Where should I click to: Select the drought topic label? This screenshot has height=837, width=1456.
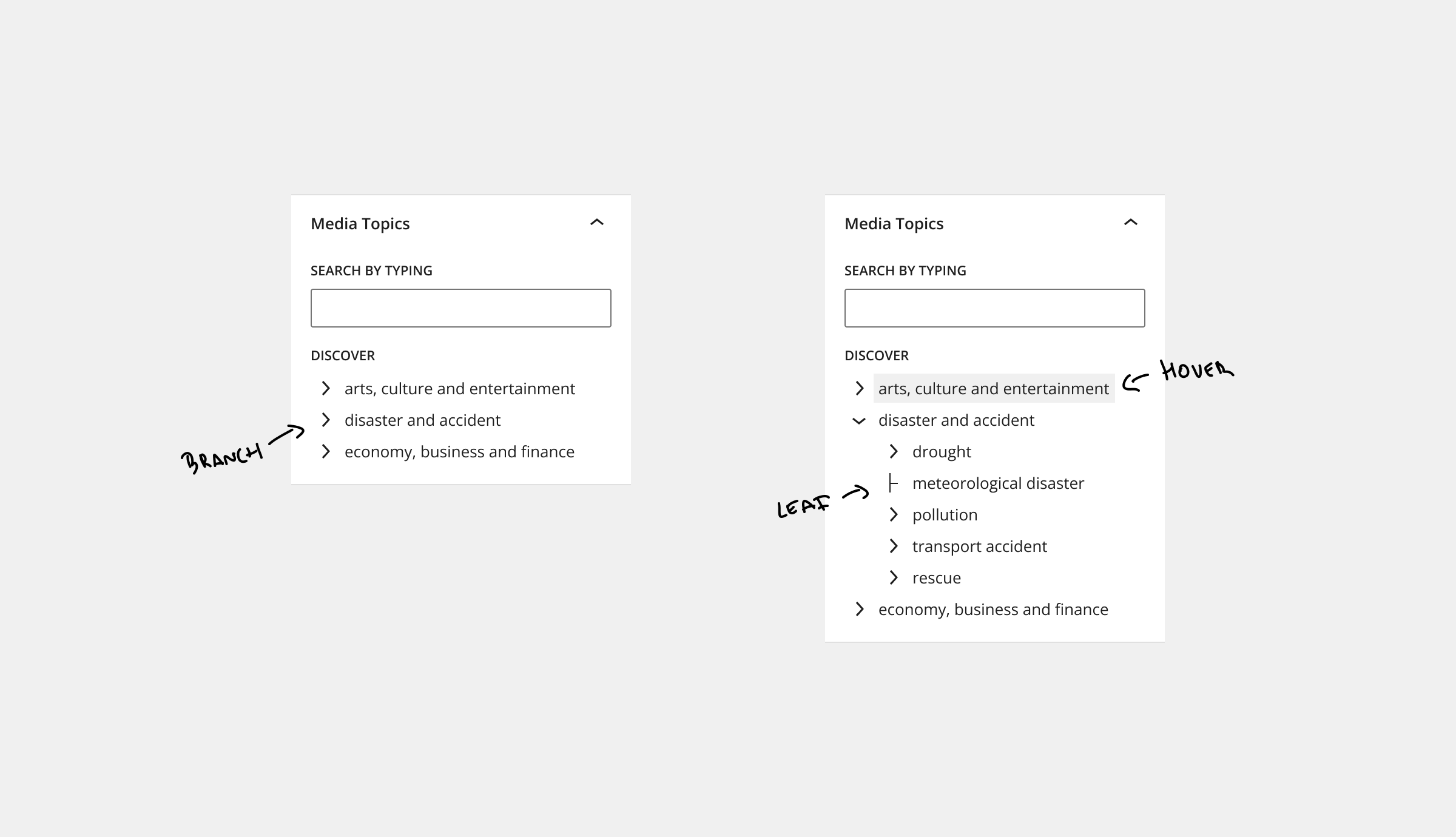click(942, 452)
